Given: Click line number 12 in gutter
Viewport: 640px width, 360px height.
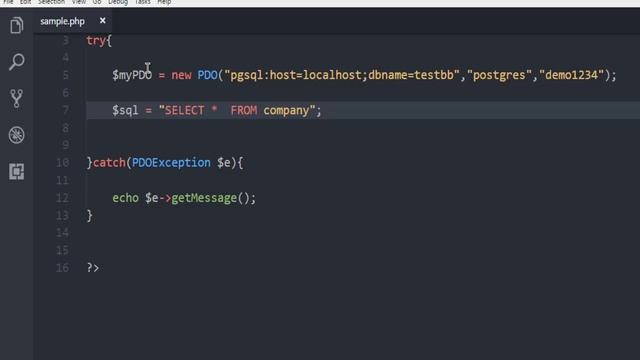Looking at the screenshot, I should [62, 198].
